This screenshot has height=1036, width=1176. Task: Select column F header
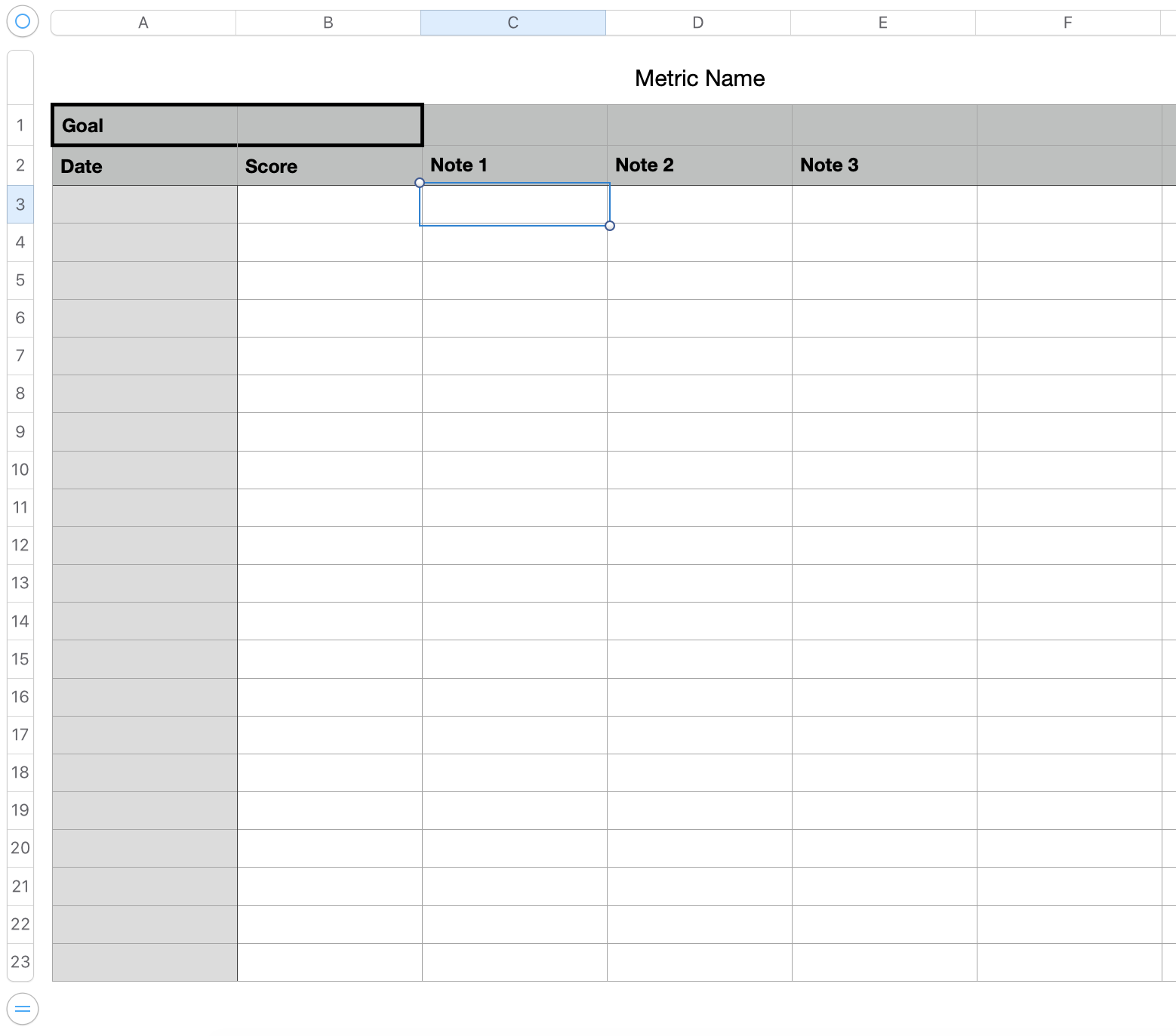pyautogui.click(x=1068, y=23)
